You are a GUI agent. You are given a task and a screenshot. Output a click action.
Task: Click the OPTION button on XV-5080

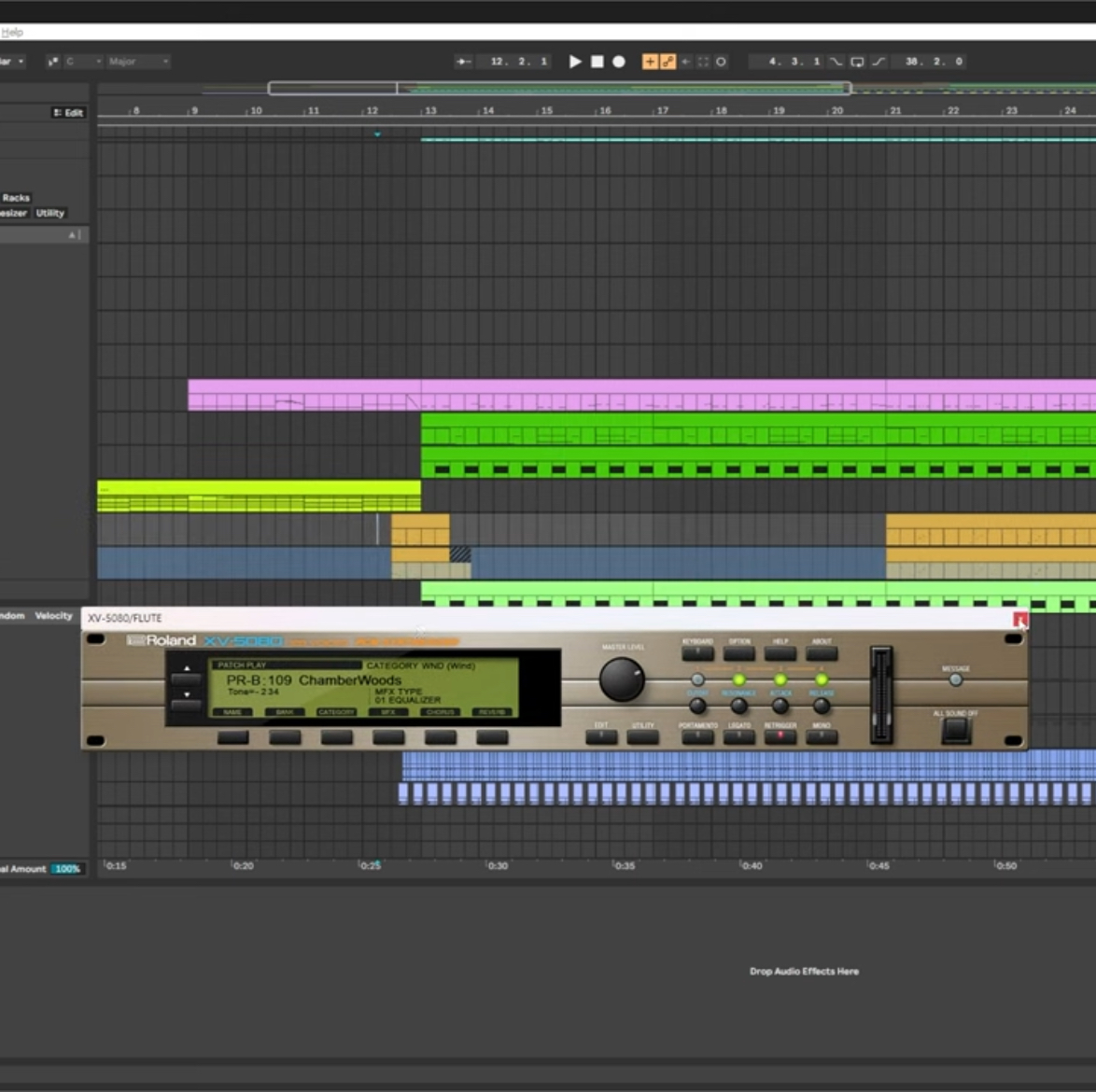(x=738, y=653)
